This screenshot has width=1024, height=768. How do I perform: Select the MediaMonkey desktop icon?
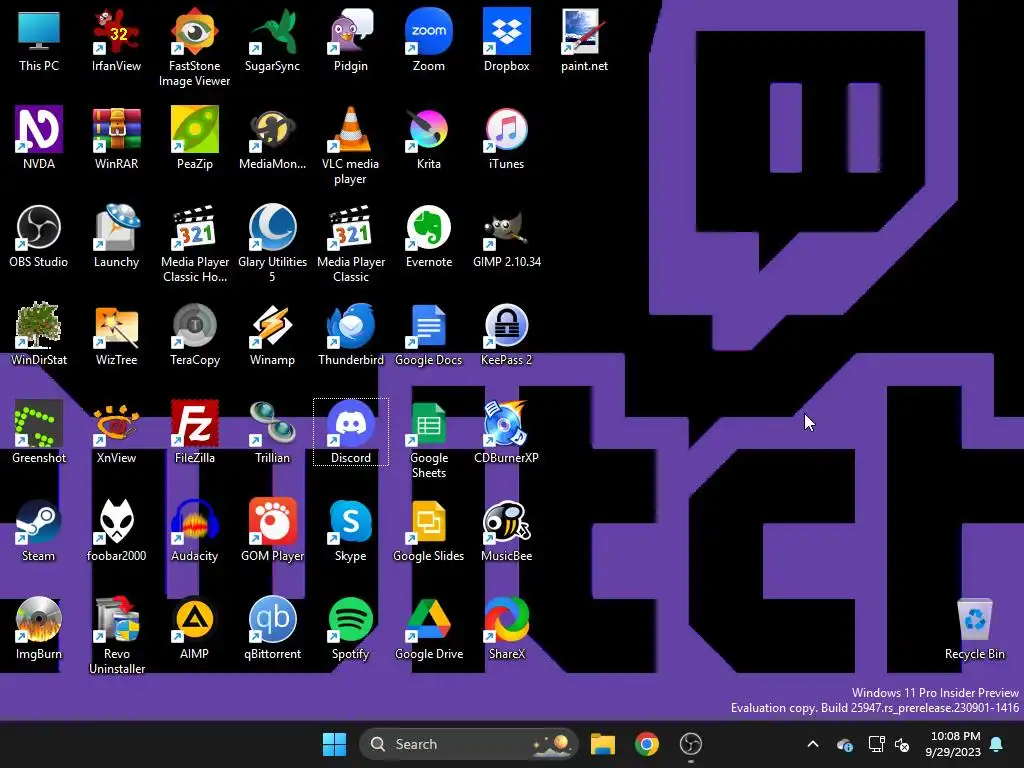coord(272,138)
